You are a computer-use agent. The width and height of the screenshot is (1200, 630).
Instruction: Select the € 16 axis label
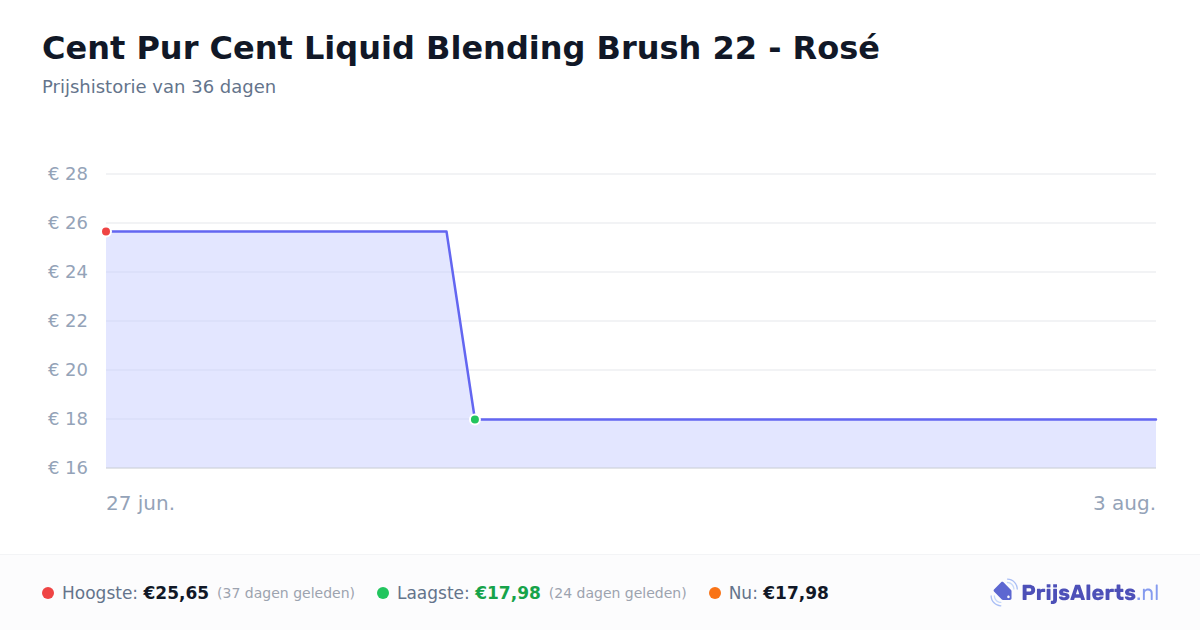[x=68, y=468]
